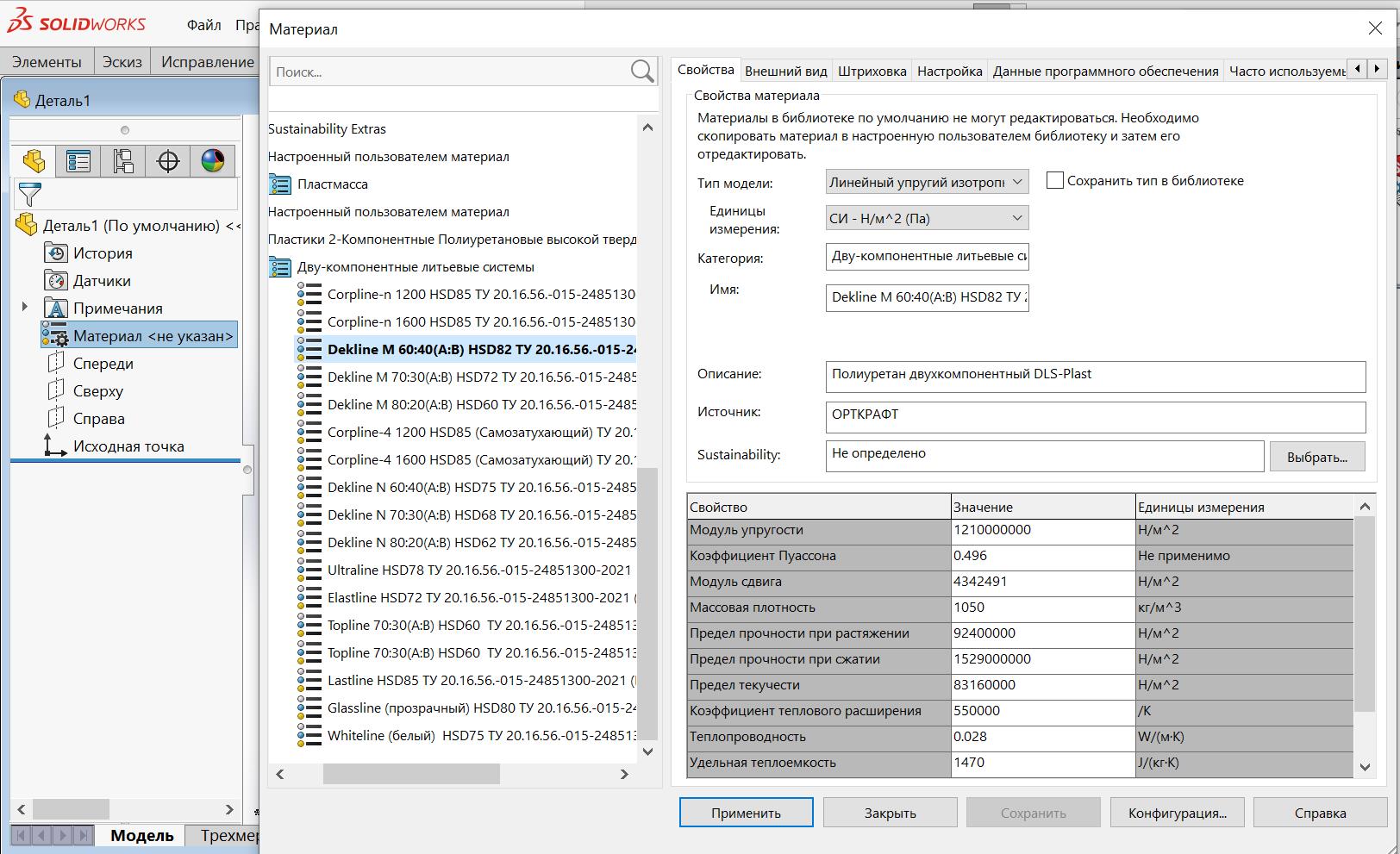
Task: Click material list horizontal scroll-right arrow
Action: pos(624,775)
